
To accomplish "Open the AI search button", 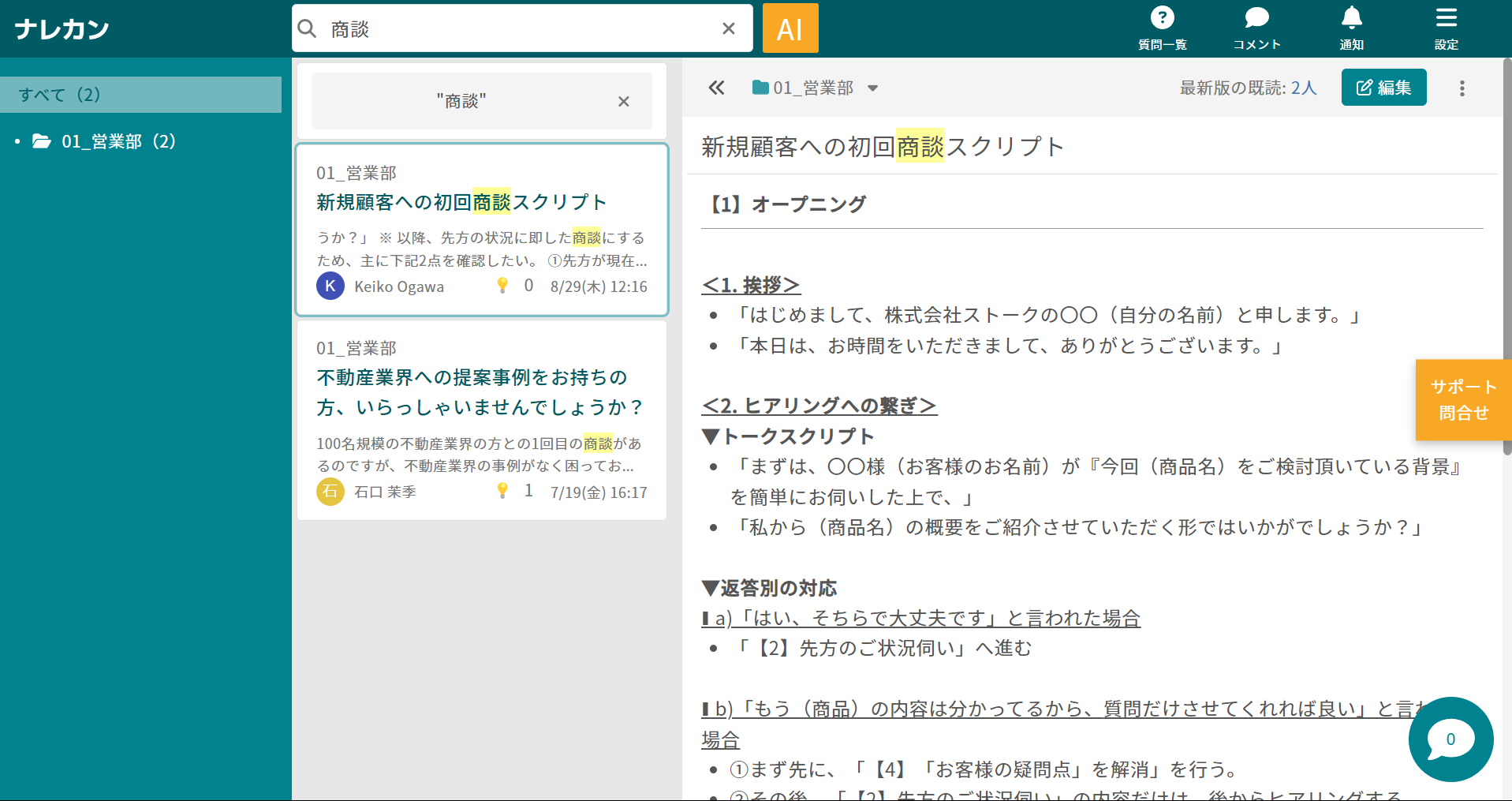I will [x=790, y=28].
